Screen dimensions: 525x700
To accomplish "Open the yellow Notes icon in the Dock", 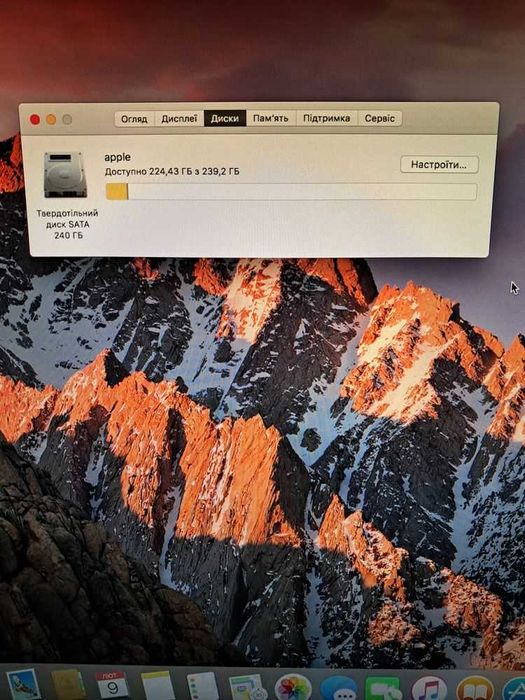I will pos(158,687).
